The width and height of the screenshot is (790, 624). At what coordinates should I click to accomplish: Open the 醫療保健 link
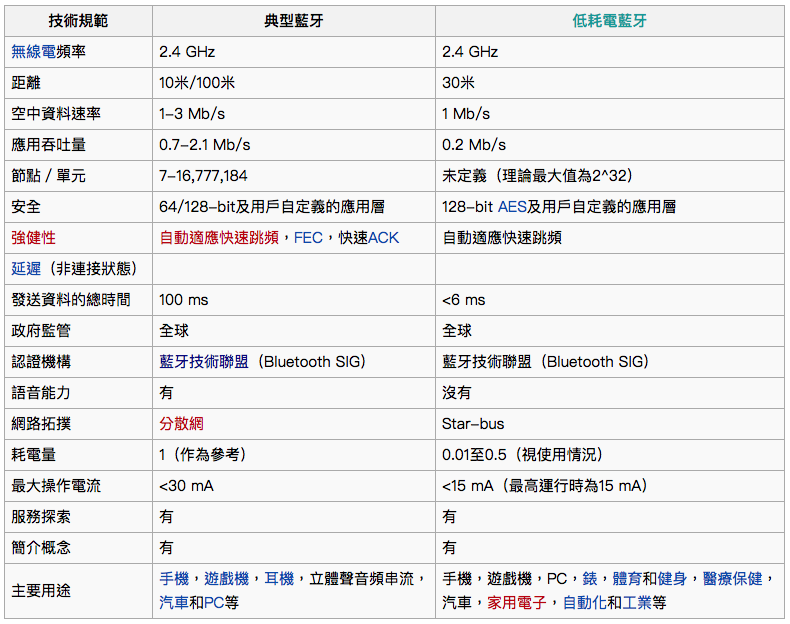tap(733, 579)
